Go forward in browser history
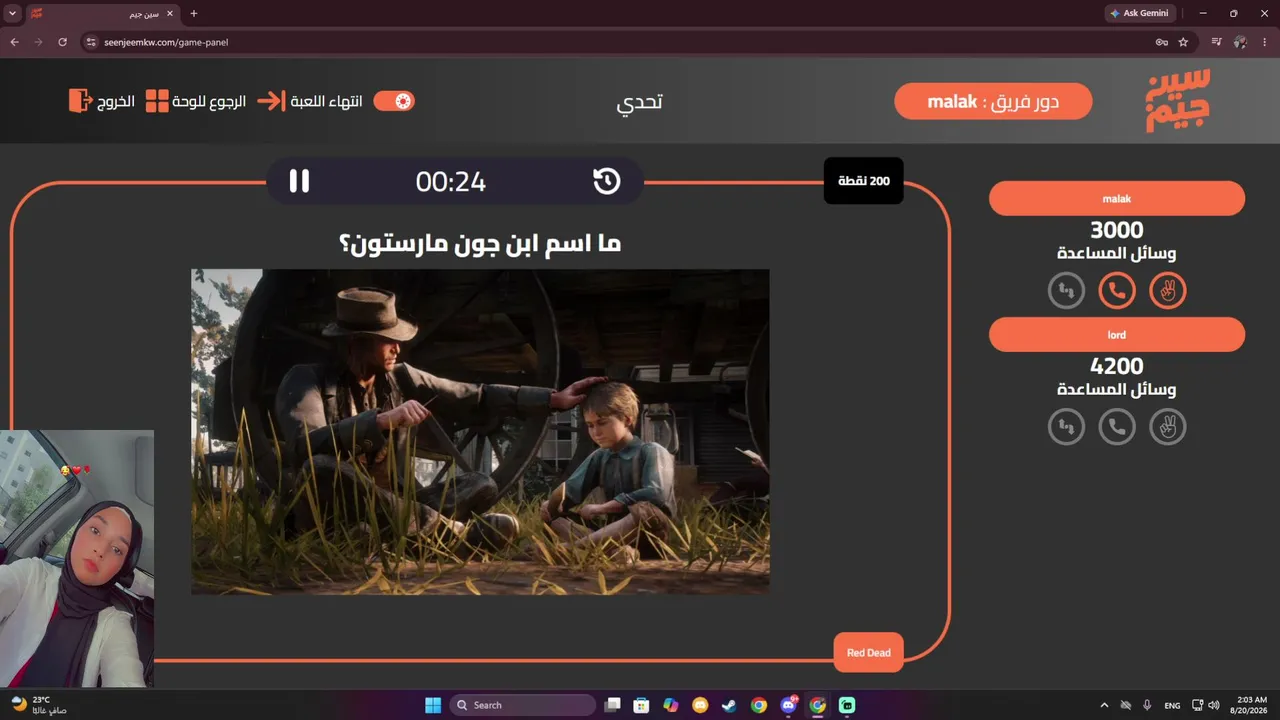 (x=39, y=42)
